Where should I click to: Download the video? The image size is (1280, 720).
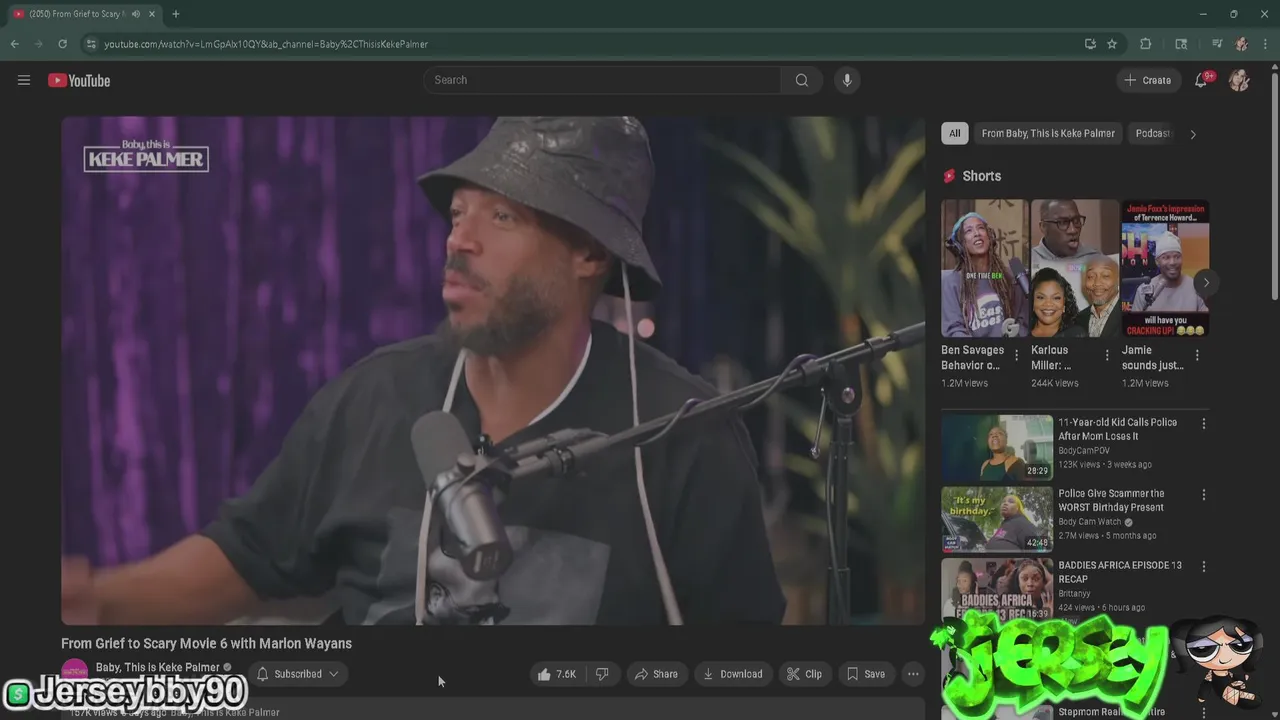[x=732, y=674]
